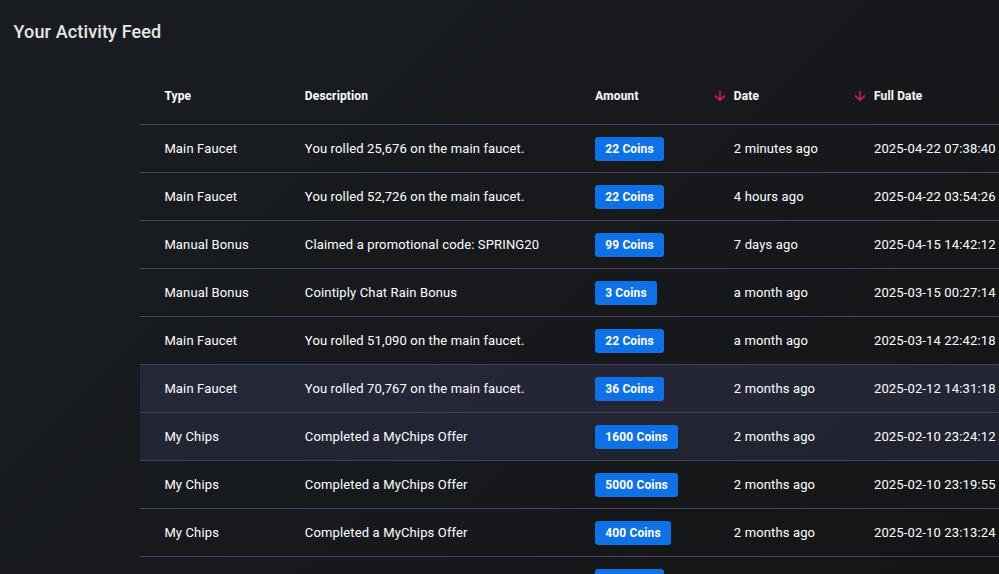Viewport: 999px width, 574px height.
Task: Click 'Main Faucet' type in 25,676 row
Action: tap(201, 148)
